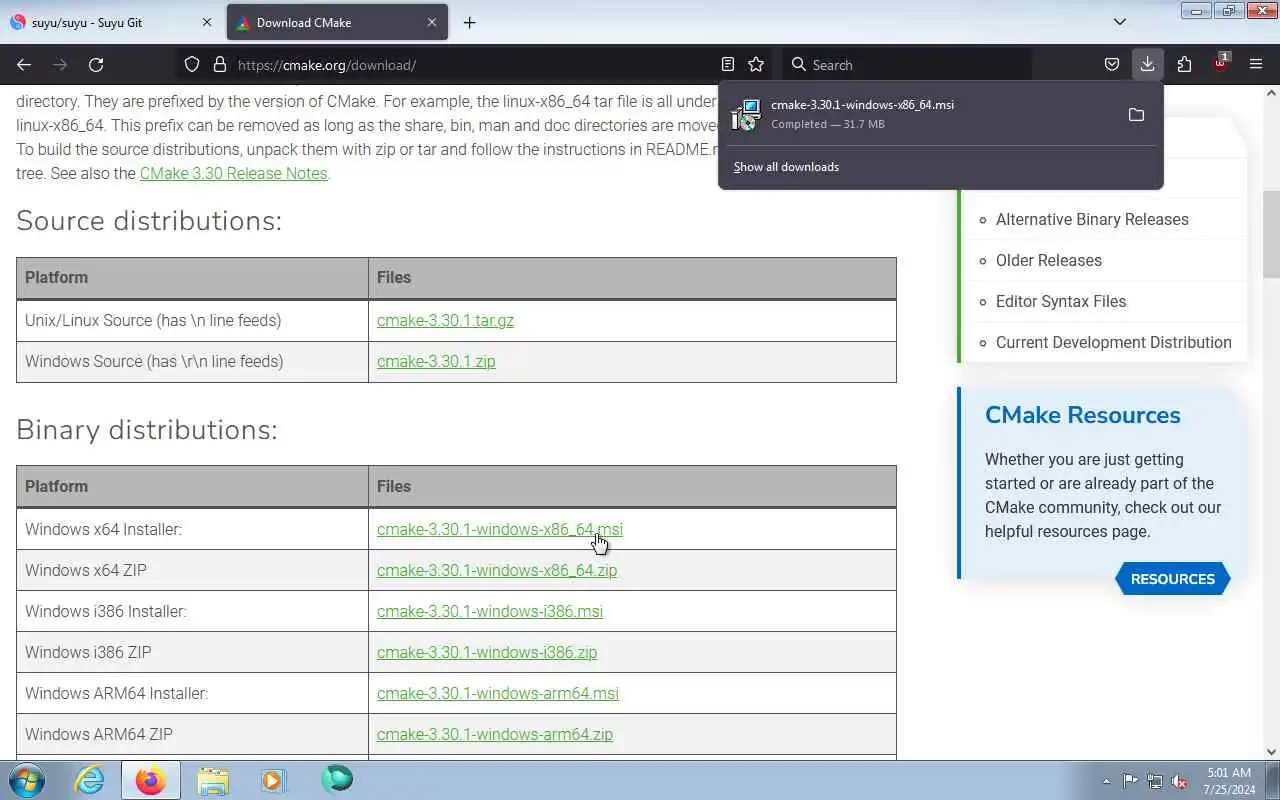This screenshot has width=1280, height=800.
Task: Open Save to Pocket icon
Action: point(1111,65)
